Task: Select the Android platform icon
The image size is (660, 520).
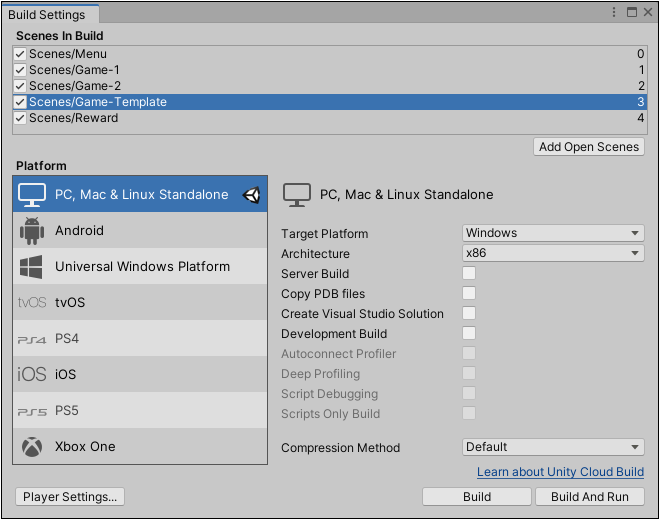Action: pyautogui.click(x=32, y=231)
